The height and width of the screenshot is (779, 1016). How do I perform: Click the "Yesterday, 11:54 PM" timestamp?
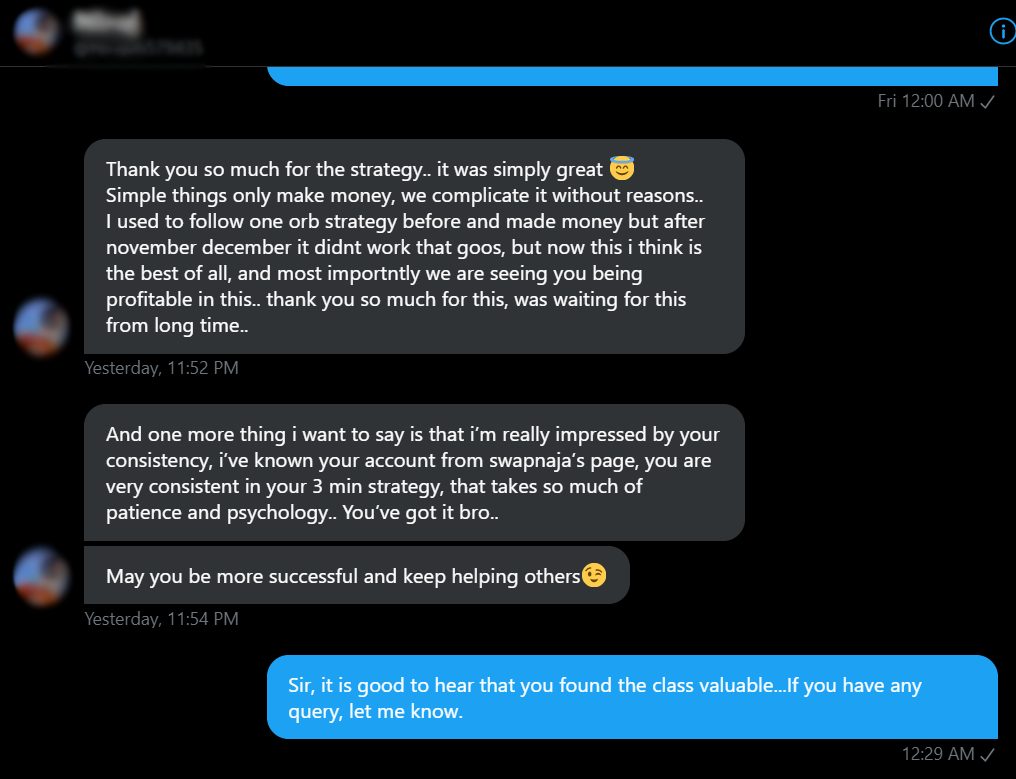click(x=161, y=619)
